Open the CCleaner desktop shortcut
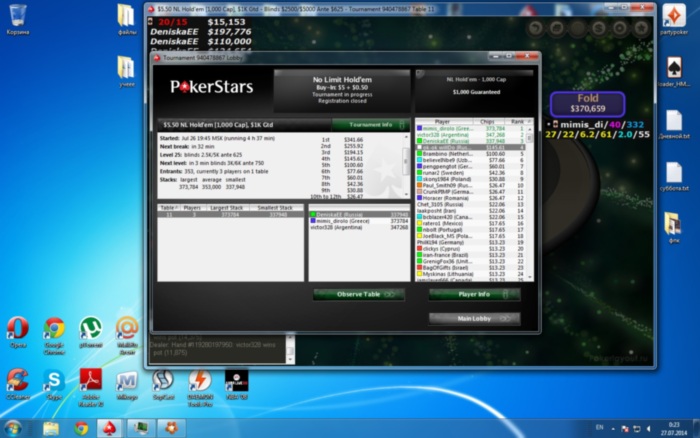Image resolution: width=700 pixels, height=438 pixels. [x=18, y=384]
